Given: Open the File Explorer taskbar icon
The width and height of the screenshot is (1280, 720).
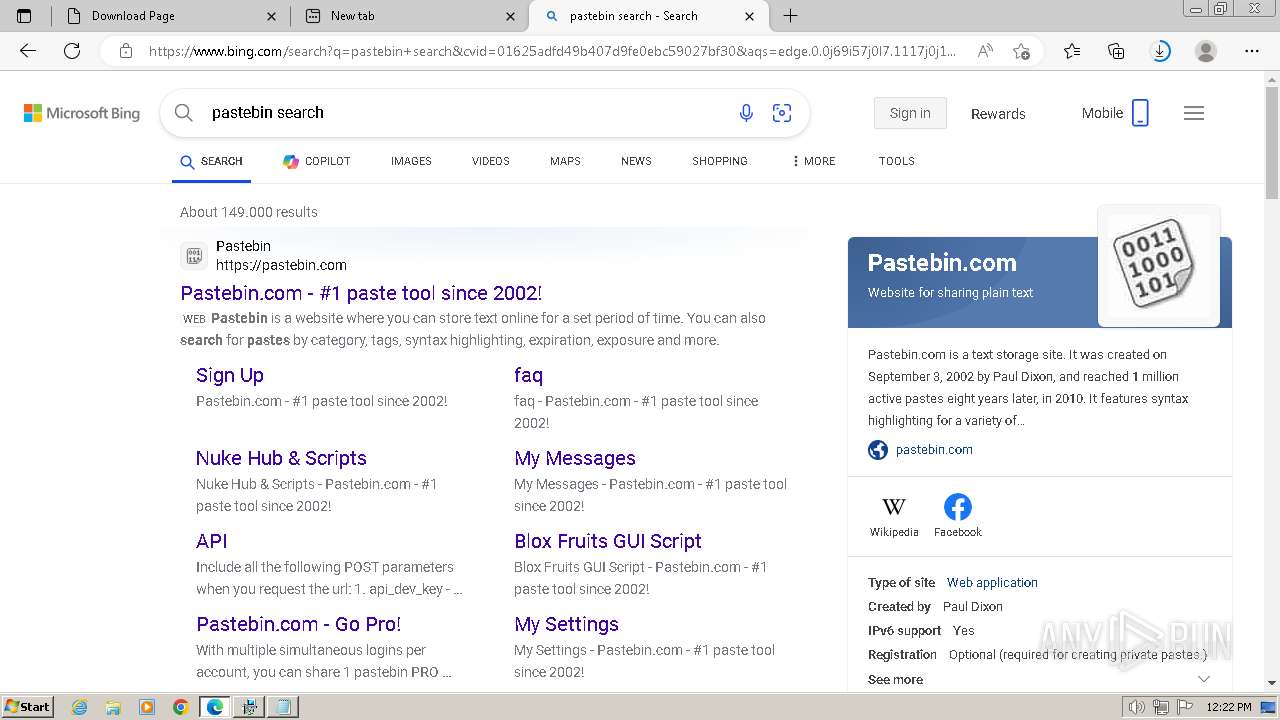Looking at the screenshot, I should (113, 707).
